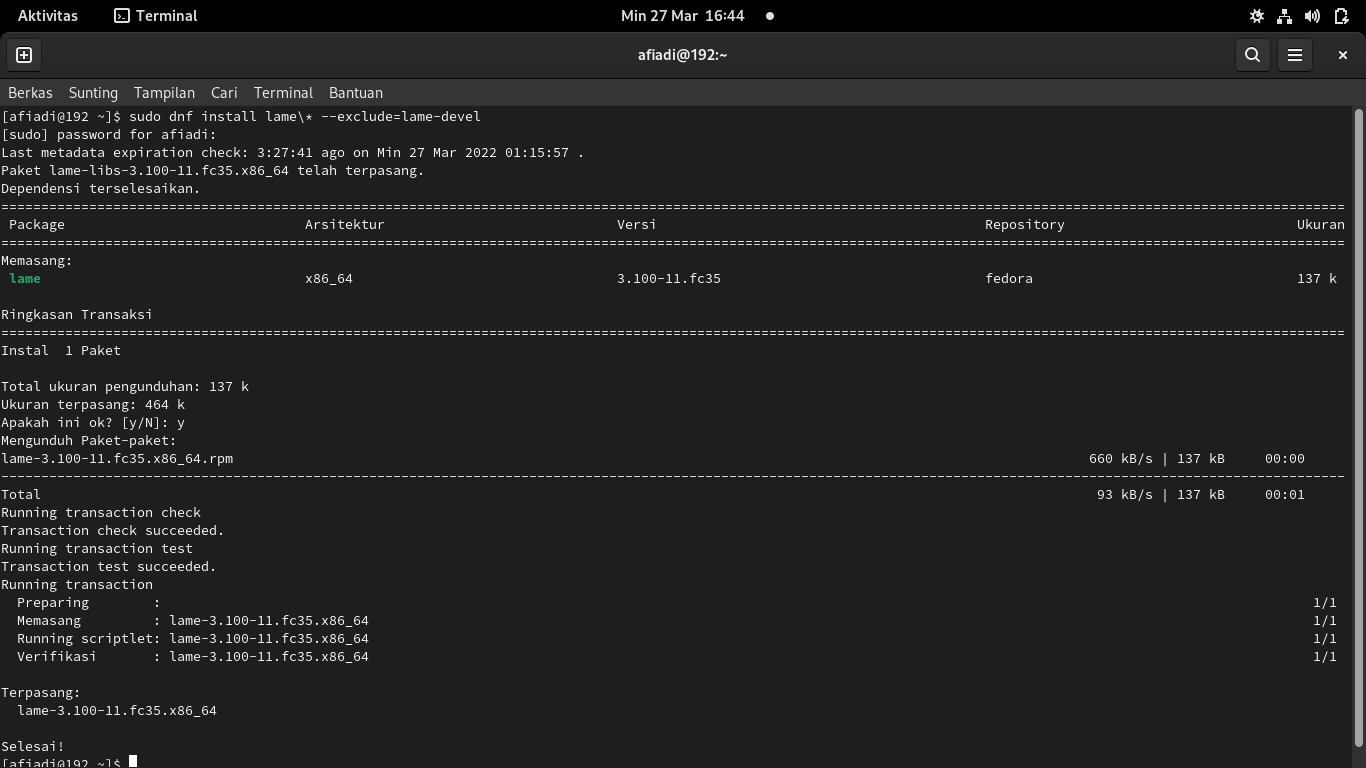This screenshot has height=768, width=1366.
Task: Click the 'Mengunduh Paket-paket:' line
Action: pos(89,440)
